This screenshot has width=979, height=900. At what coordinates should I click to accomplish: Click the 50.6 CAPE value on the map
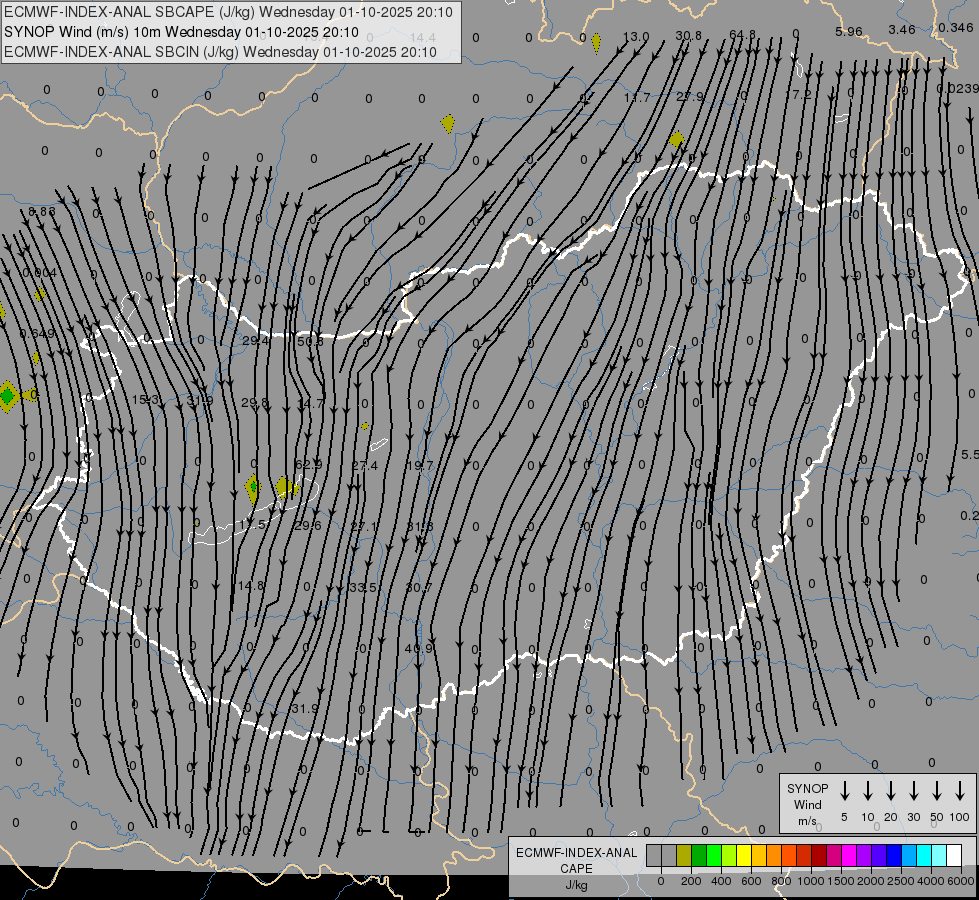pos(310,342)
